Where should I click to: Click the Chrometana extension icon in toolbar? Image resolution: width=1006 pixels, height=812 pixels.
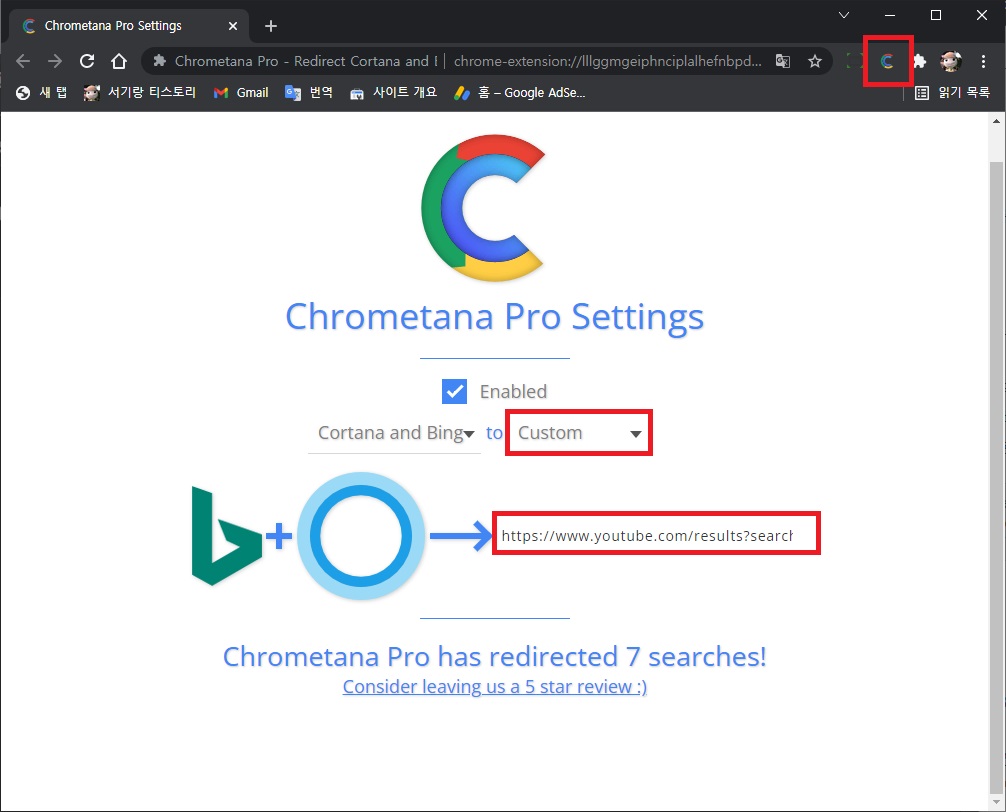887,61
